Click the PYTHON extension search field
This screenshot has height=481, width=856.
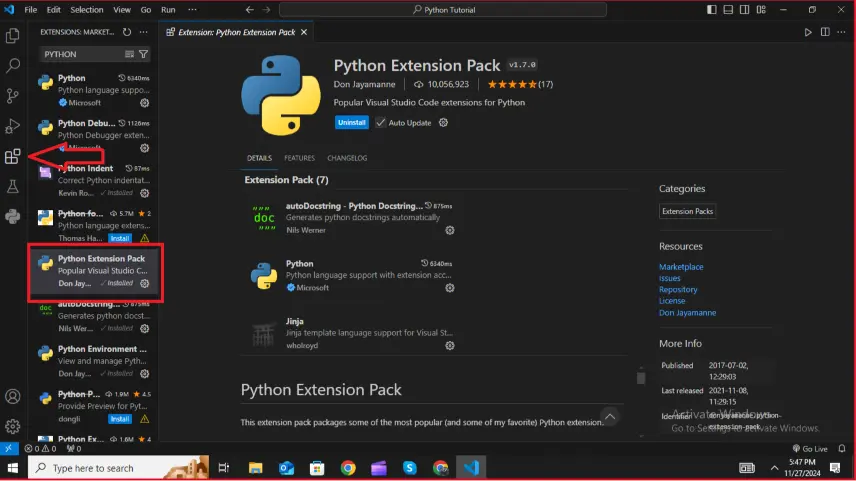83,54
